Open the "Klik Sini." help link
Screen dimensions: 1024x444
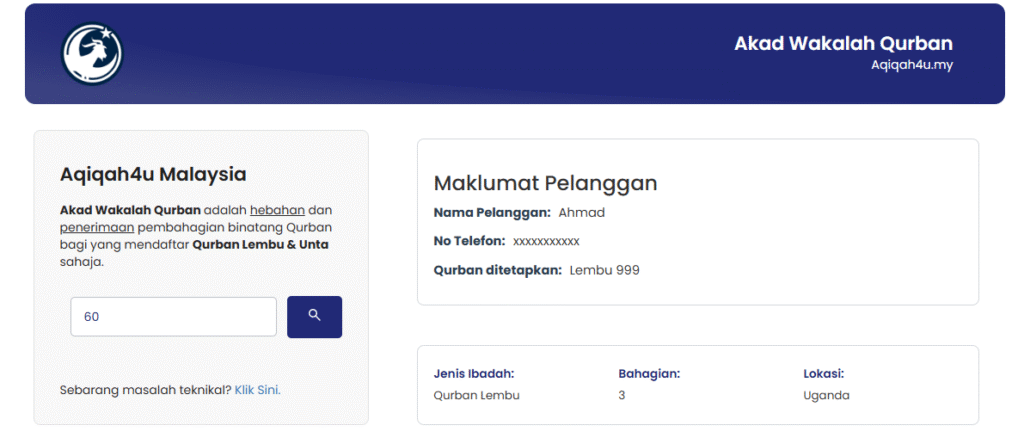coord(258,389)
